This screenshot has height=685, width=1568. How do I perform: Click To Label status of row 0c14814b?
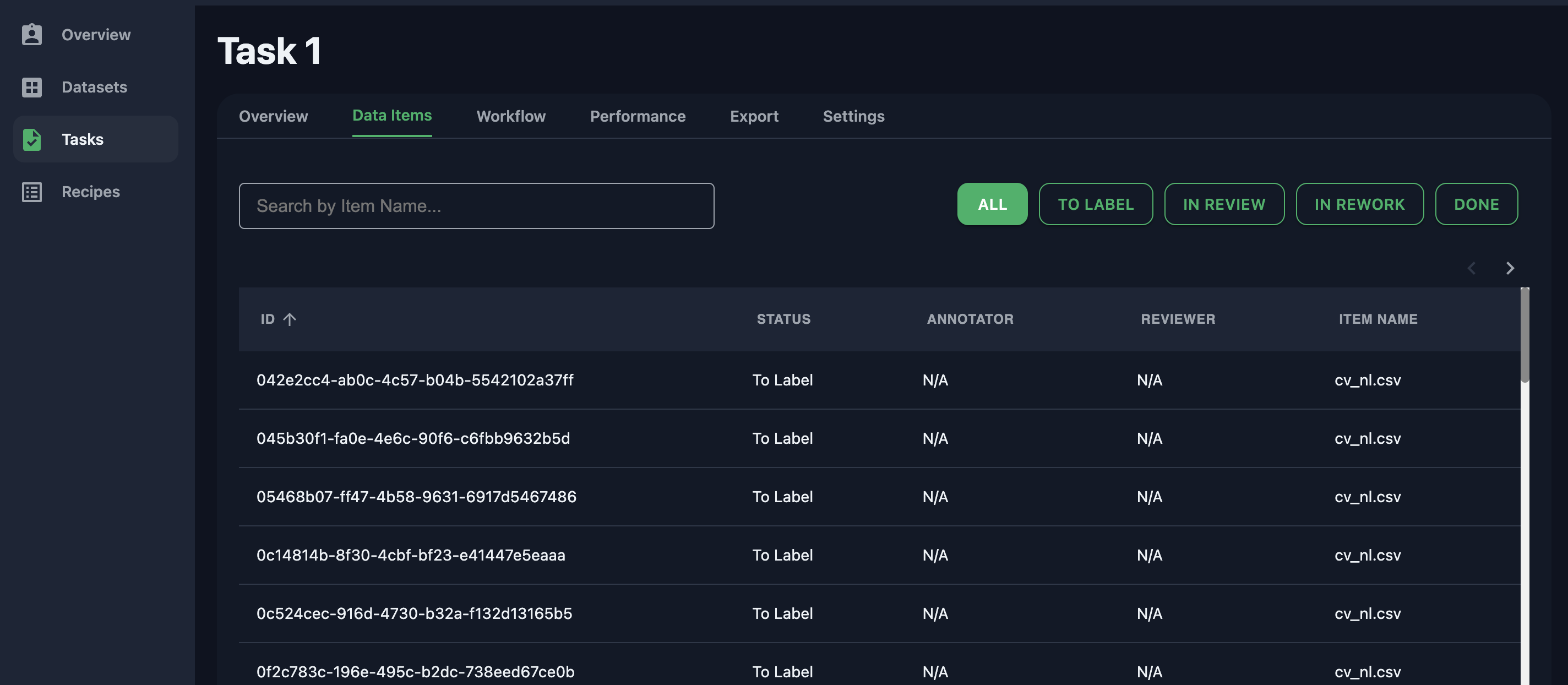782,555
